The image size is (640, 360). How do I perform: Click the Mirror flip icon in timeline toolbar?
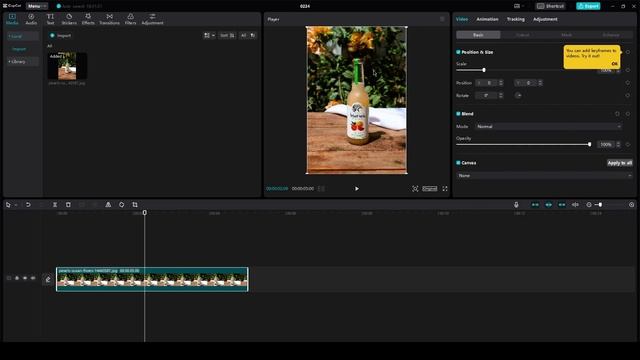pos(108,204)
